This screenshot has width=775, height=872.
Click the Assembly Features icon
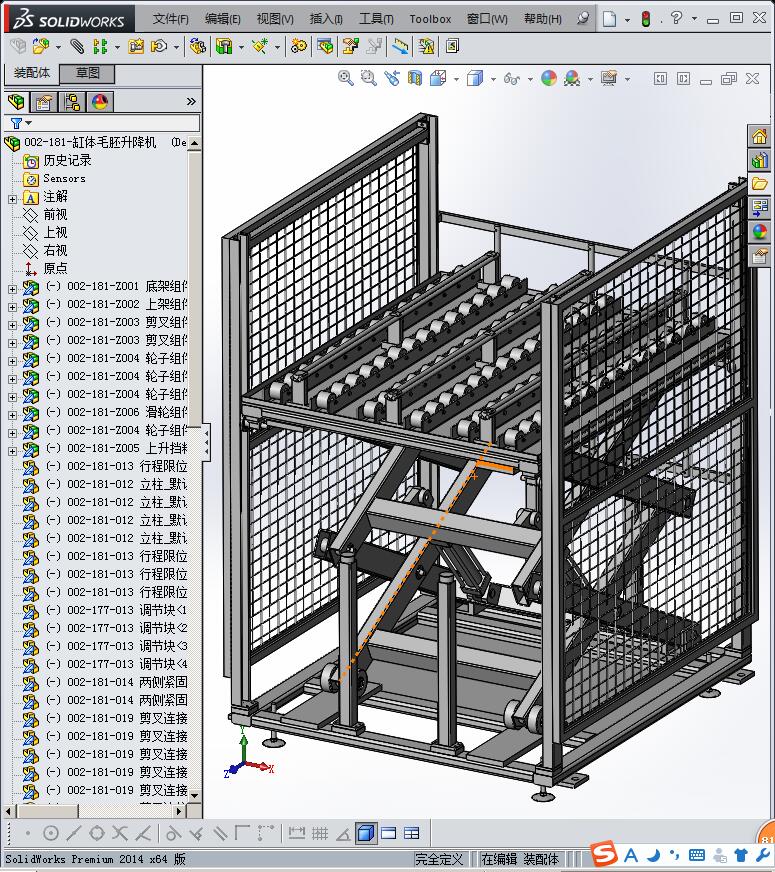click(224, 46)
